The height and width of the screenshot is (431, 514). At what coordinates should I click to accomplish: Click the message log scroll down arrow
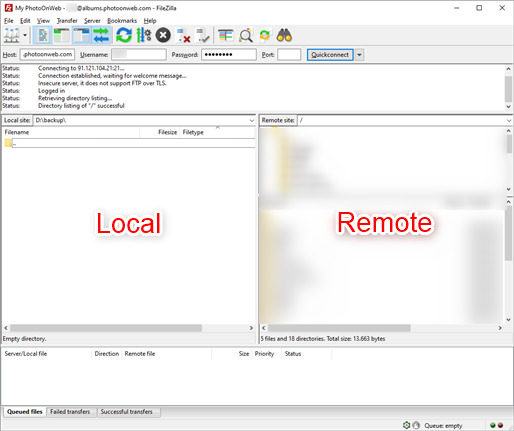(x=508, y=107)
